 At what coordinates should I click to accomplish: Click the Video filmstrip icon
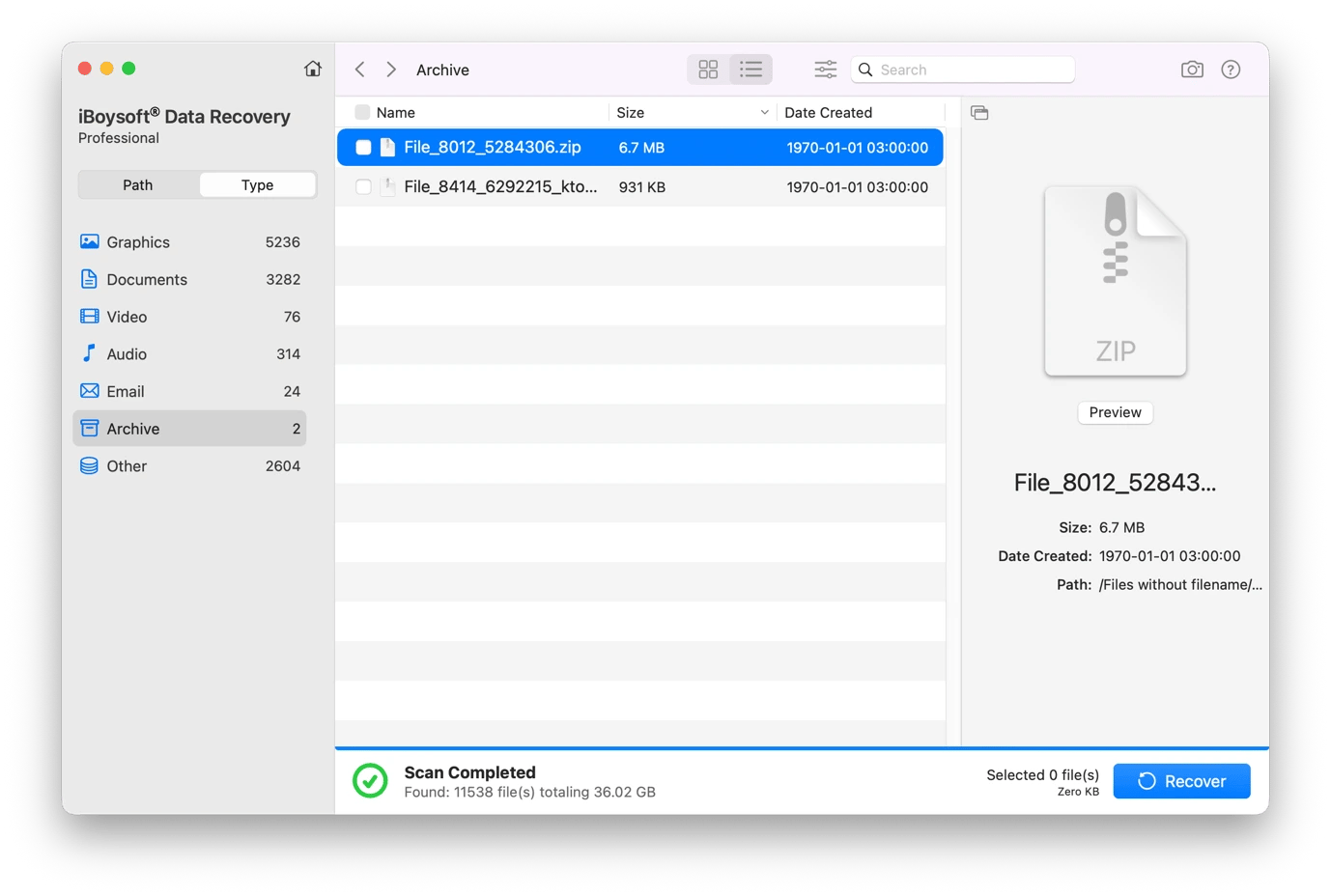[89, 317]
